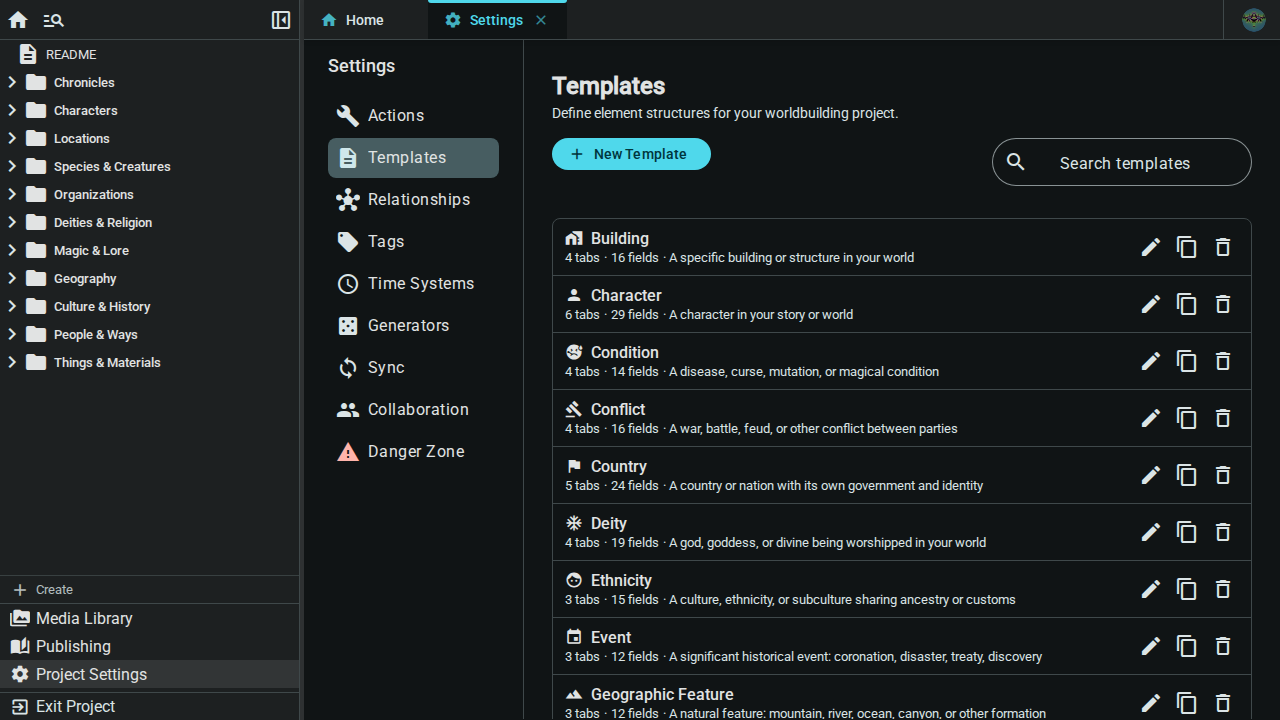Viewport: 1280px width, 720px height.
Task: Click the home icon in the sidebar header
Action: pos(18,20)
